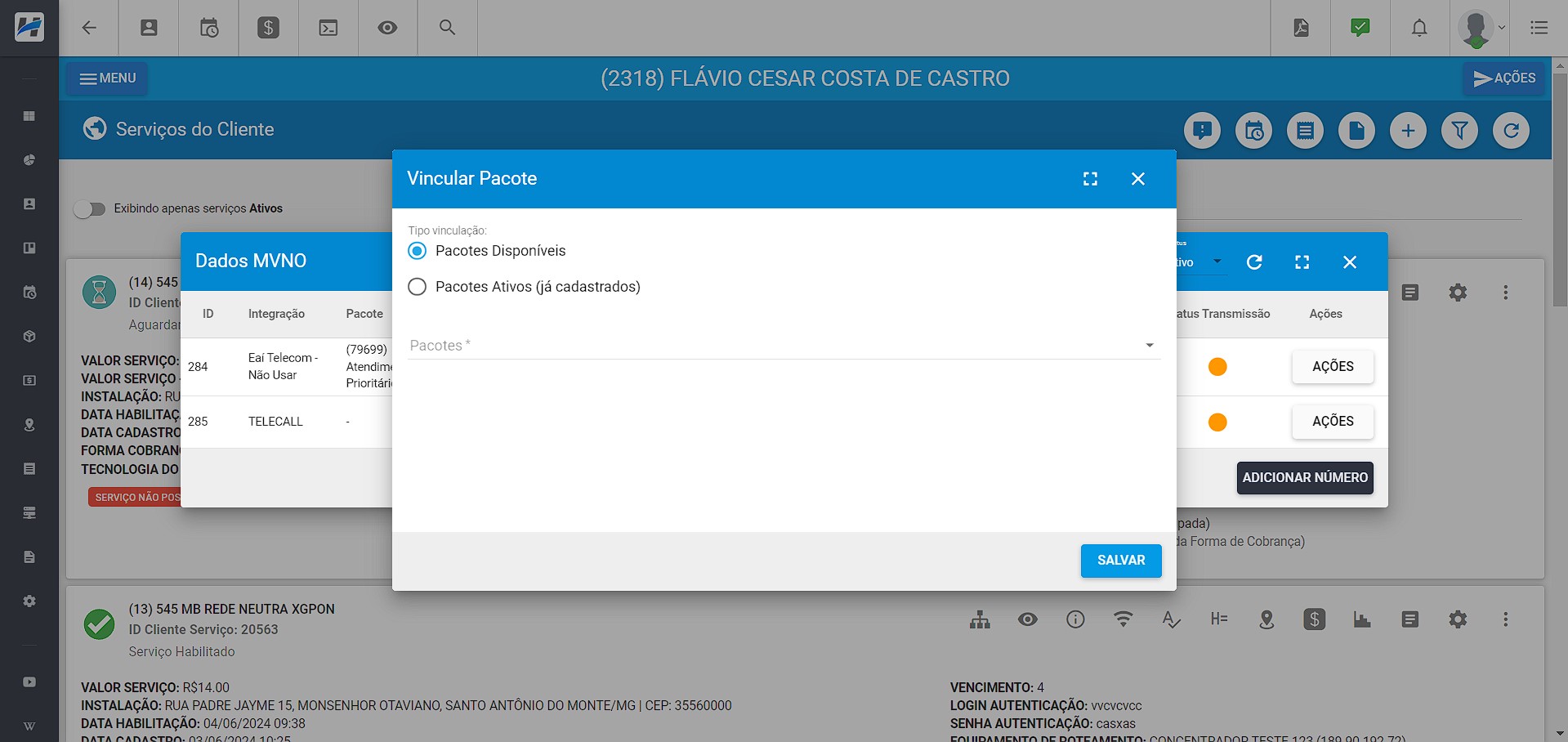Open the AÇÕES button in client header
This screenshot has height=742, width=1568.
(x=1504, y=78)
